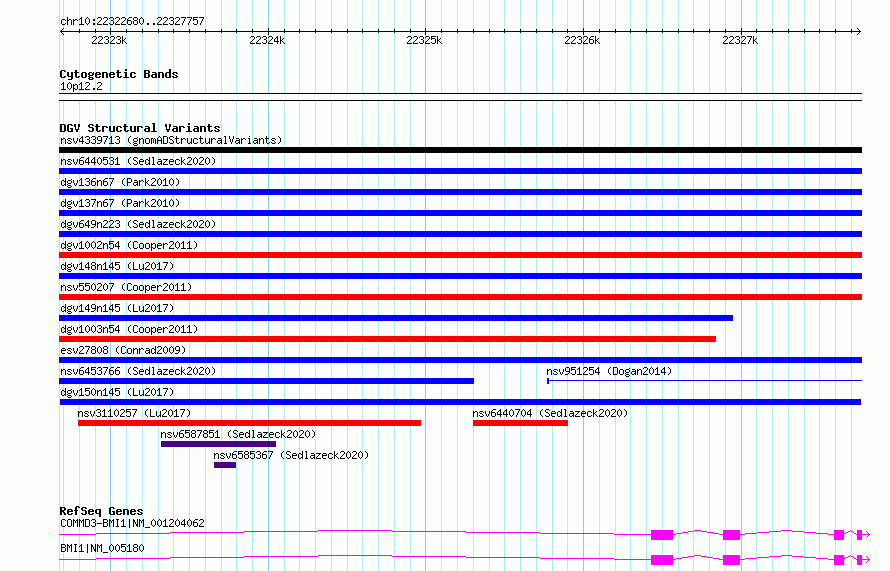Click the 22325k ruler position label
The image size is (890, 571).
[424, 40]
